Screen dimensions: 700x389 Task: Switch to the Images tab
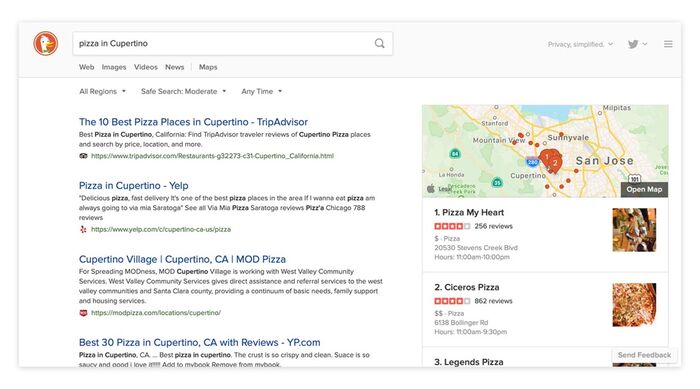tap(114, 67)
